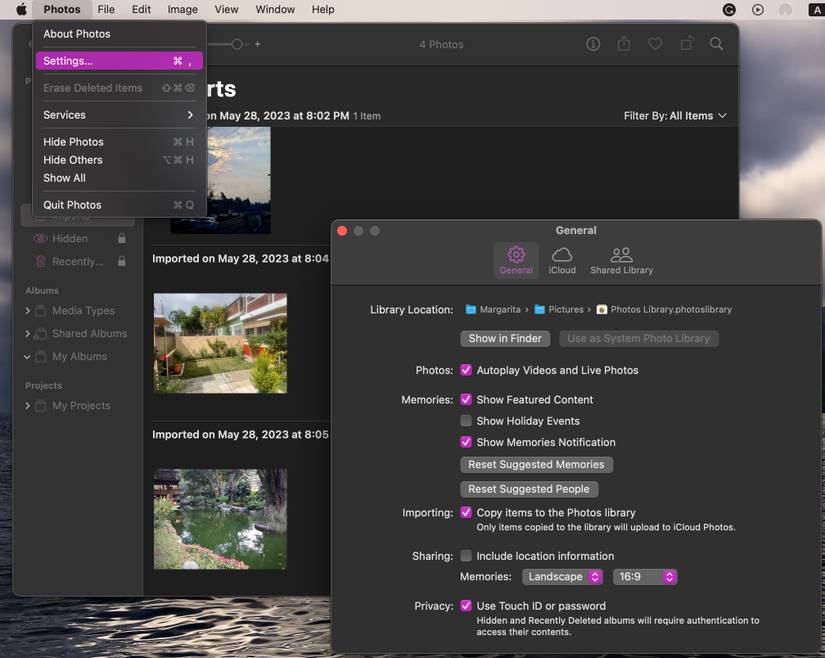The height and width of the screenshot is (658, 825).
Task: Open the Services submenu arrow
Action: (x=190, y=115)
